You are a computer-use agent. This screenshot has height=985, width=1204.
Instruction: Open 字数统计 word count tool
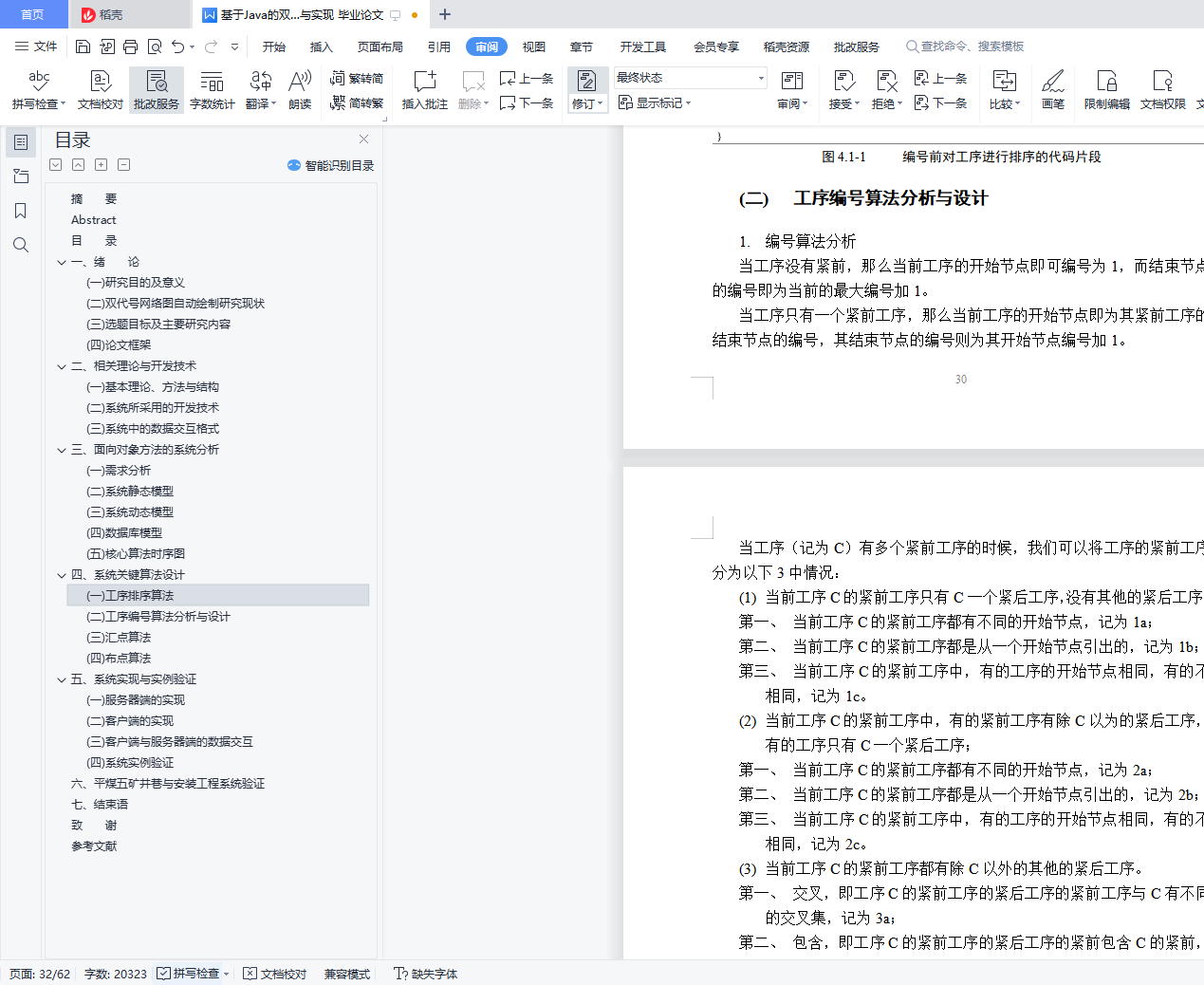213,90
